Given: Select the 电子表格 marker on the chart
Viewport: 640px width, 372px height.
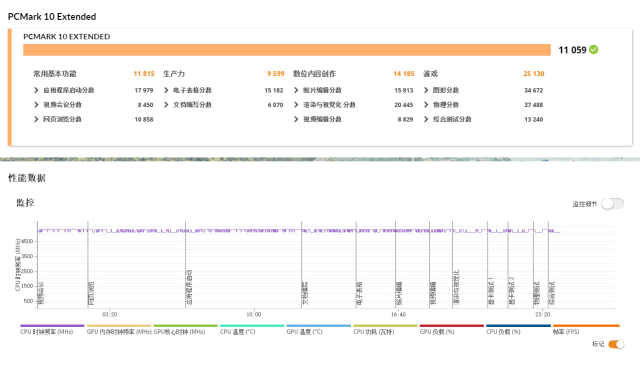Looking at the screenshot, I should (x=359, y=293).
